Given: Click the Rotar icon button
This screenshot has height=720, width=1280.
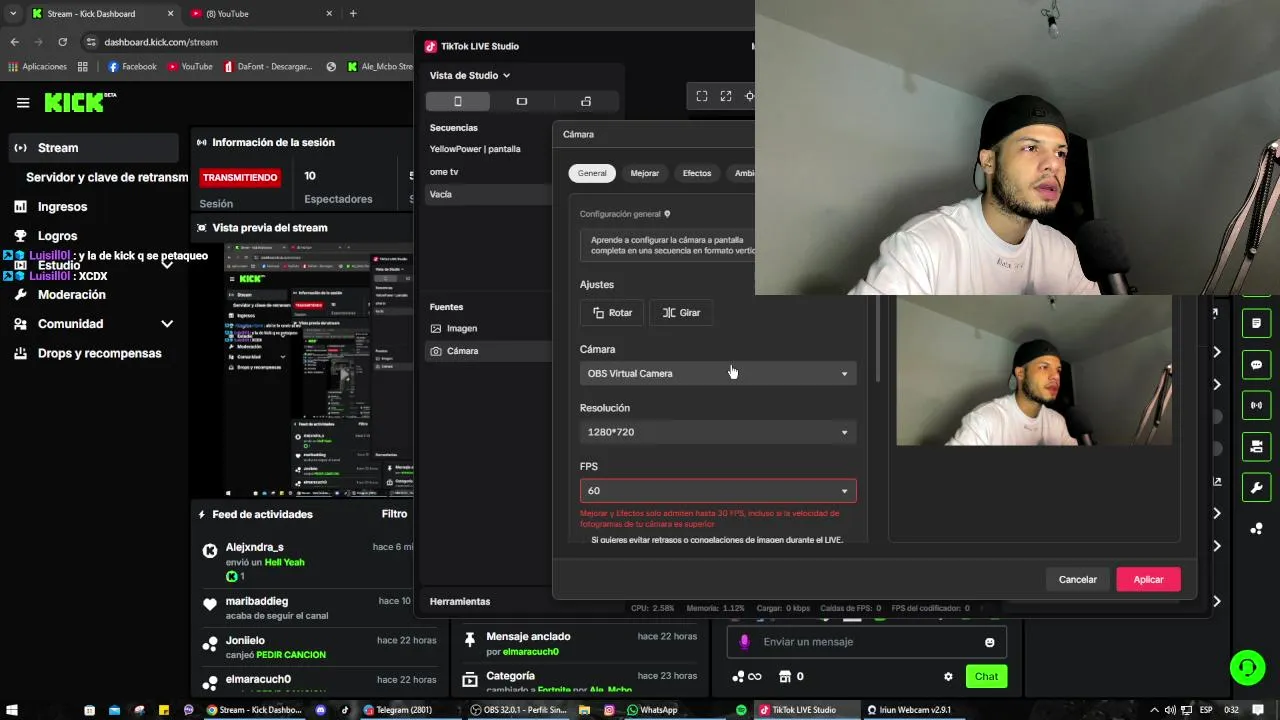Looking at the screenshot, I should (613, 313).
